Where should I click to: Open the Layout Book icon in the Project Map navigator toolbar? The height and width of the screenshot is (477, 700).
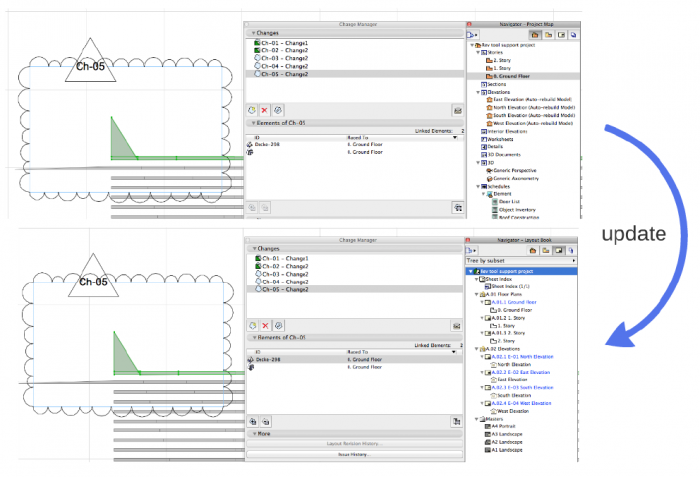[x=562, y=35]
